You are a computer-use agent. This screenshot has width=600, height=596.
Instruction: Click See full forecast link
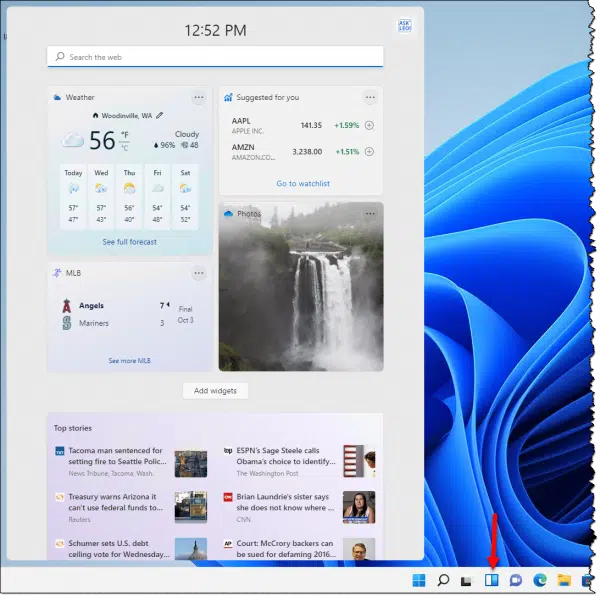129,242
